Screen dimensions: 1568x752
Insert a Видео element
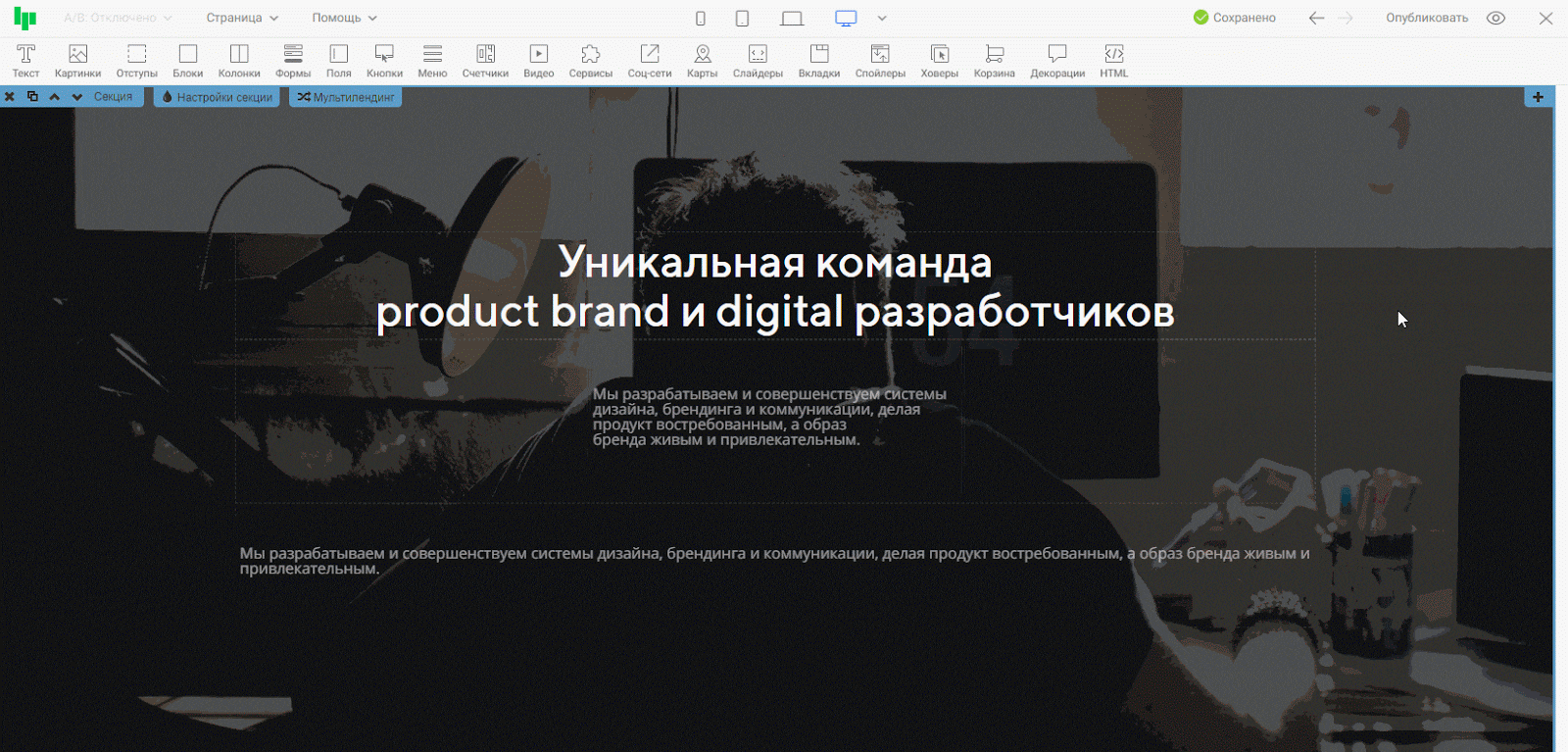pyautogui.click(x=538, y=61)
